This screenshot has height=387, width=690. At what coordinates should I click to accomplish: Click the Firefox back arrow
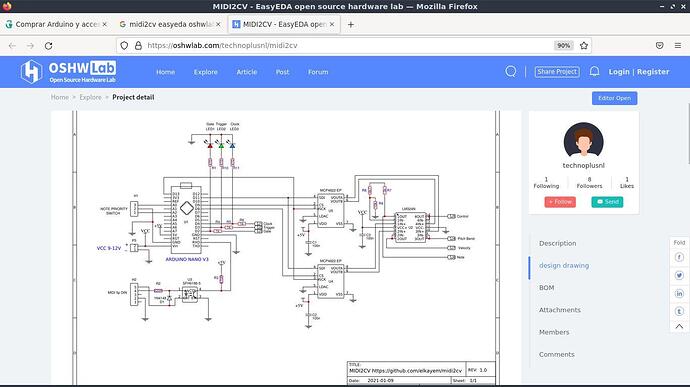point(12,45)
